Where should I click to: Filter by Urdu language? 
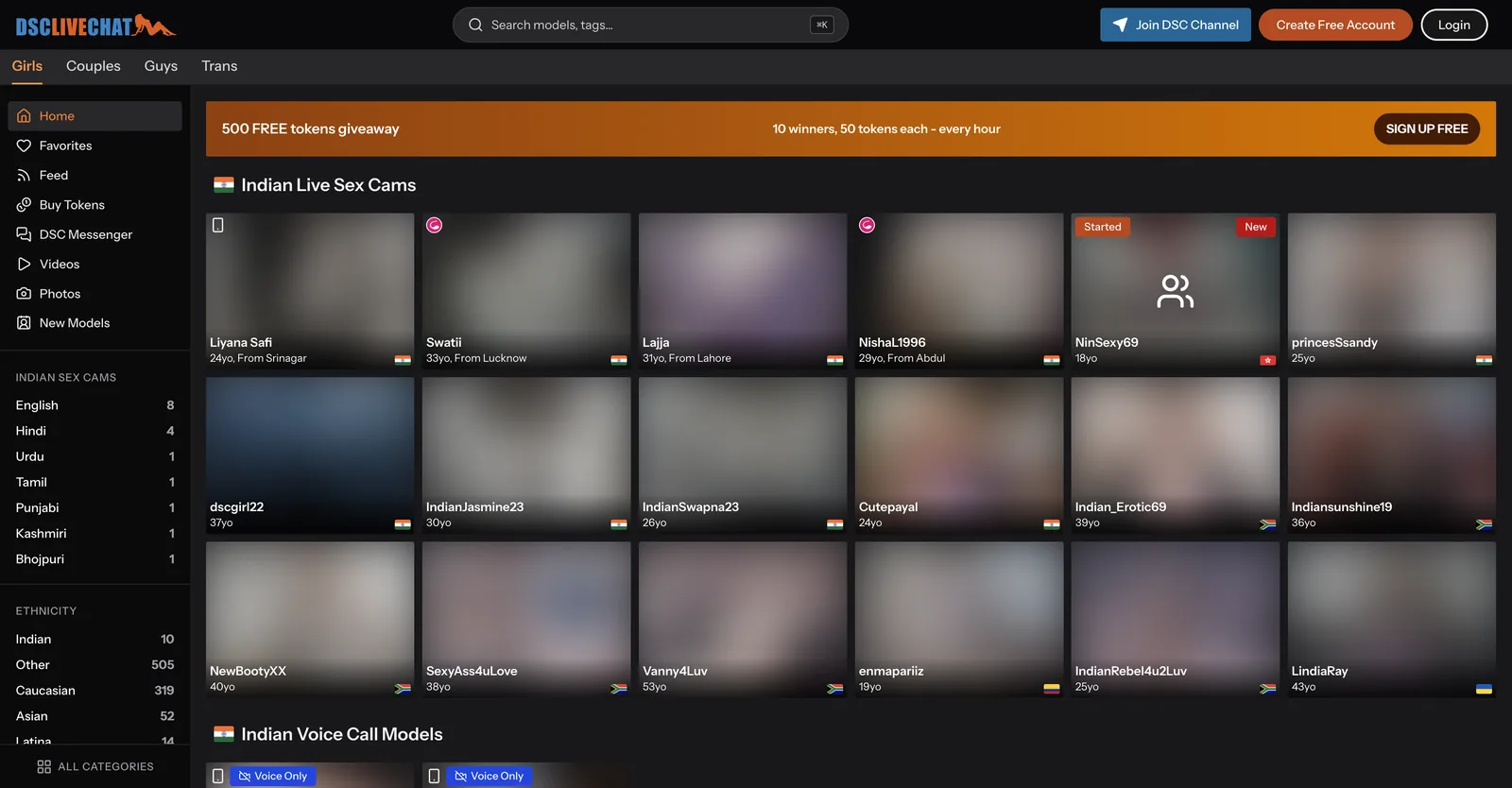click(95, 456)
